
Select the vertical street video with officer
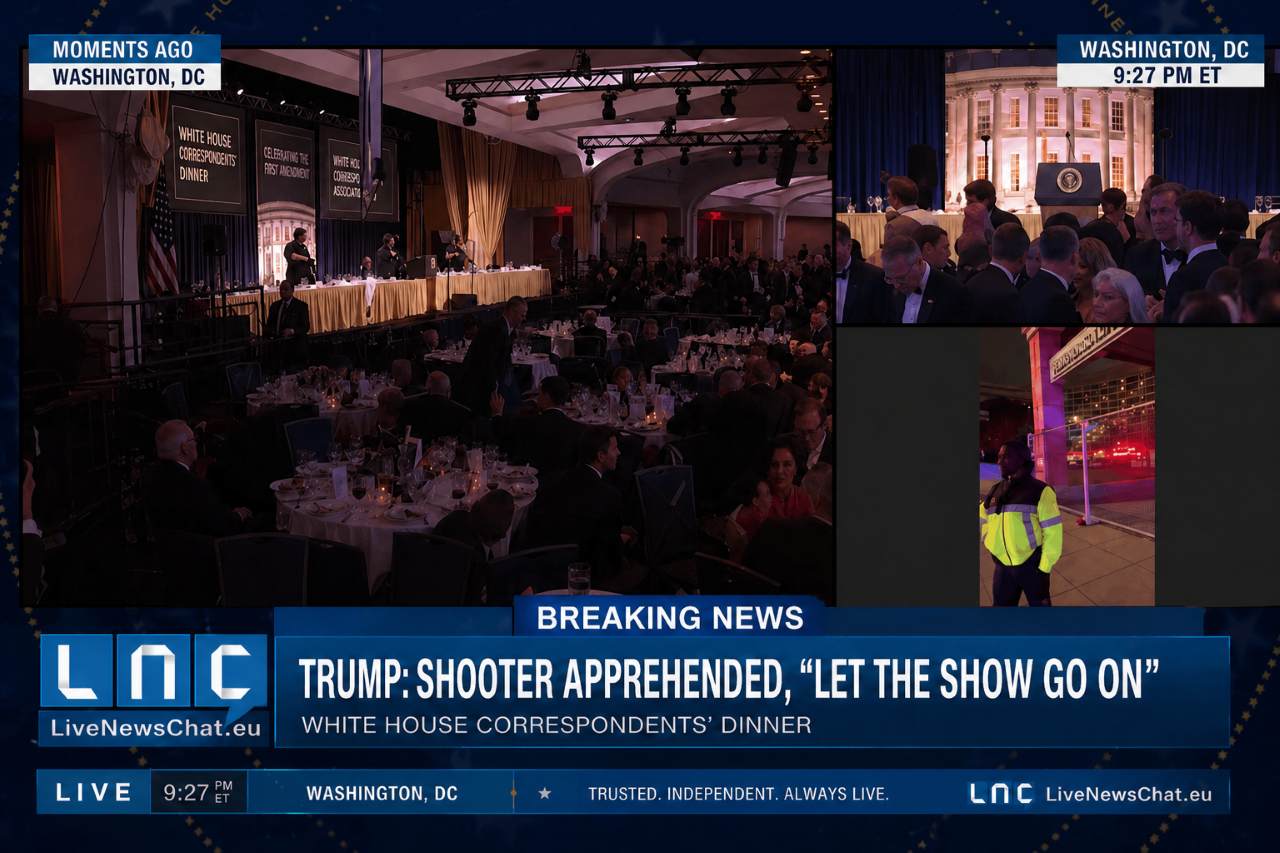point(1067,466)
